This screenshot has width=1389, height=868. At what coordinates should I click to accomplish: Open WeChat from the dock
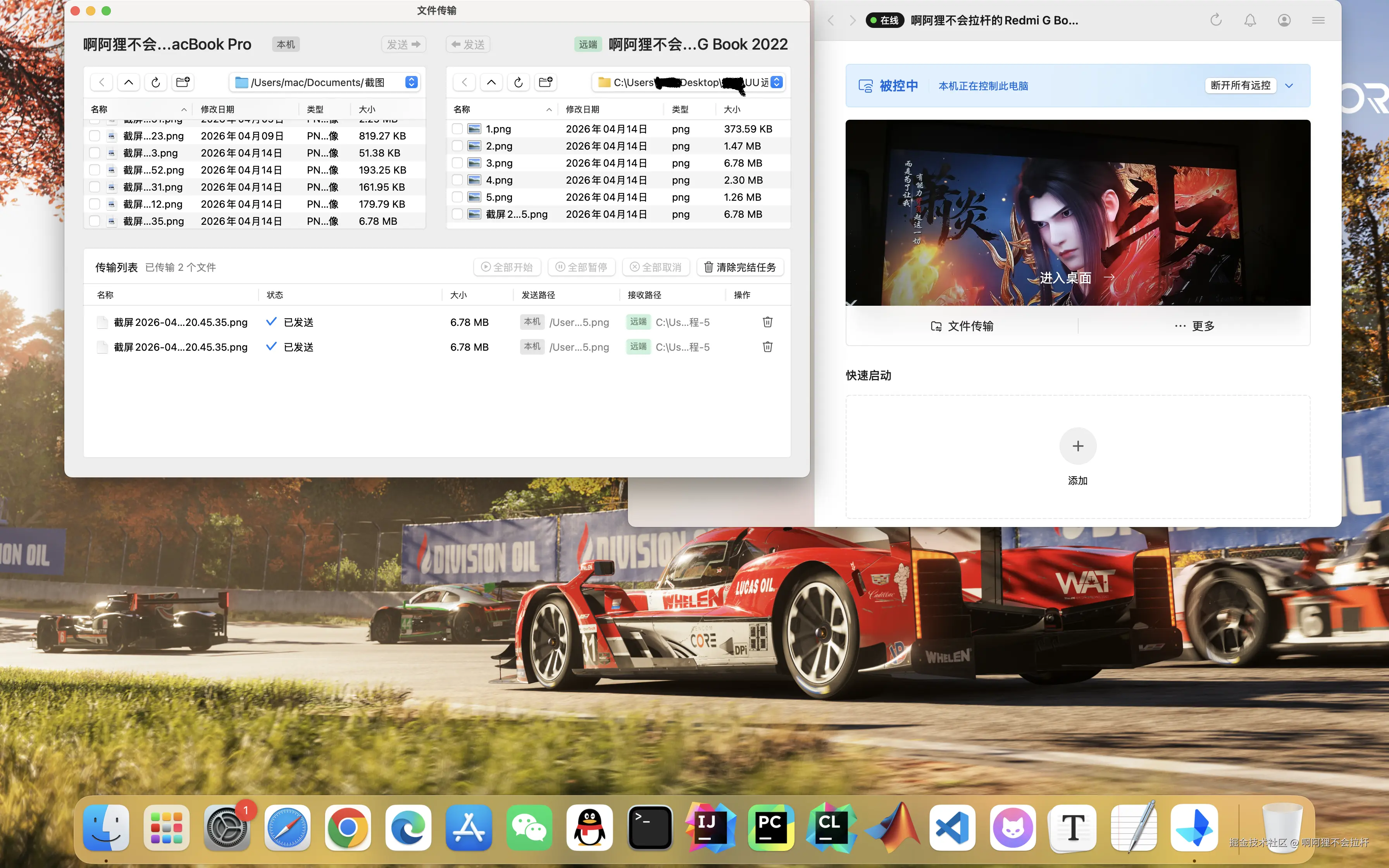(529, 828)
